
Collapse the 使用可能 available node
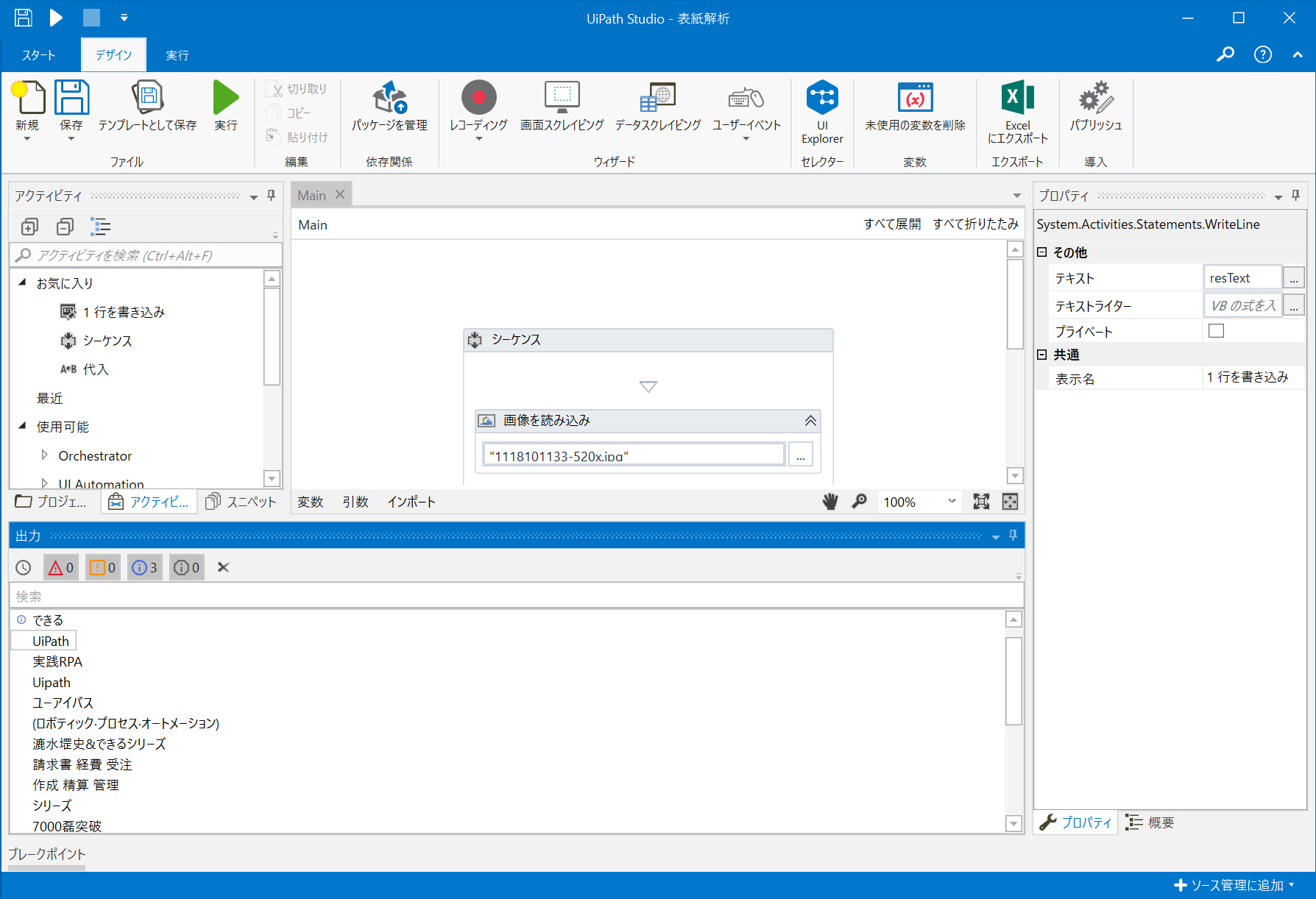[22, 425]
